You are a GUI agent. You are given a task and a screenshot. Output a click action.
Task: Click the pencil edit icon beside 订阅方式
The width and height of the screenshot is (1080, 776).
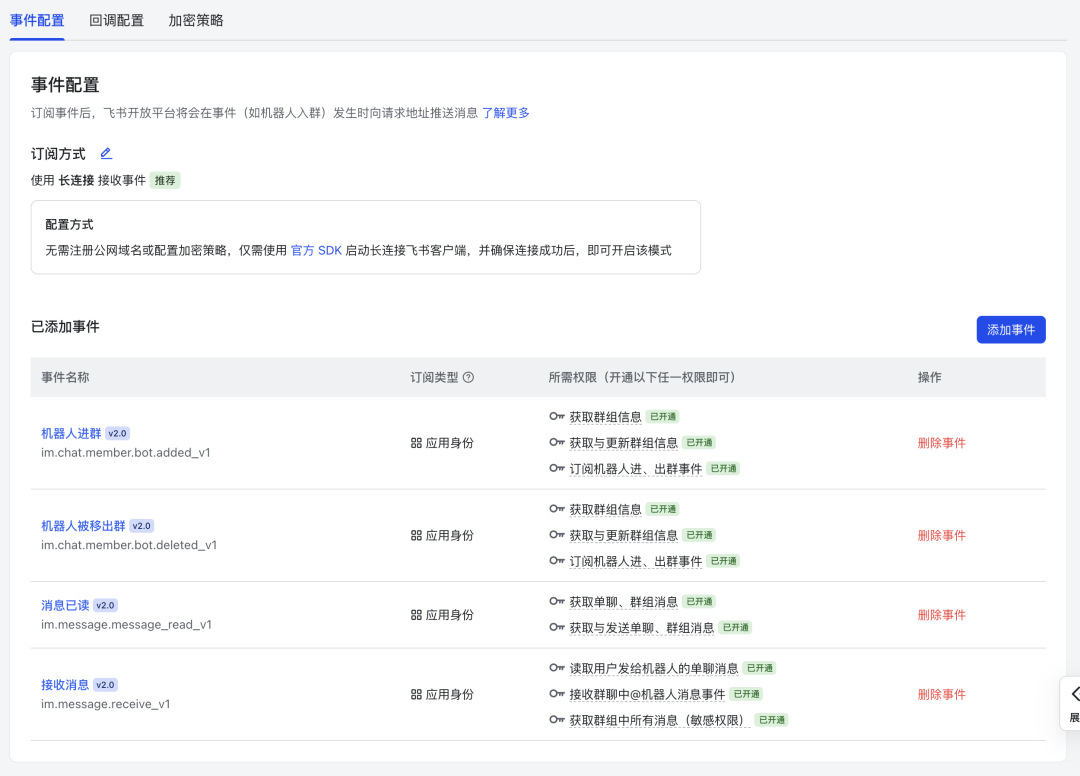click(x=106, y=154)
